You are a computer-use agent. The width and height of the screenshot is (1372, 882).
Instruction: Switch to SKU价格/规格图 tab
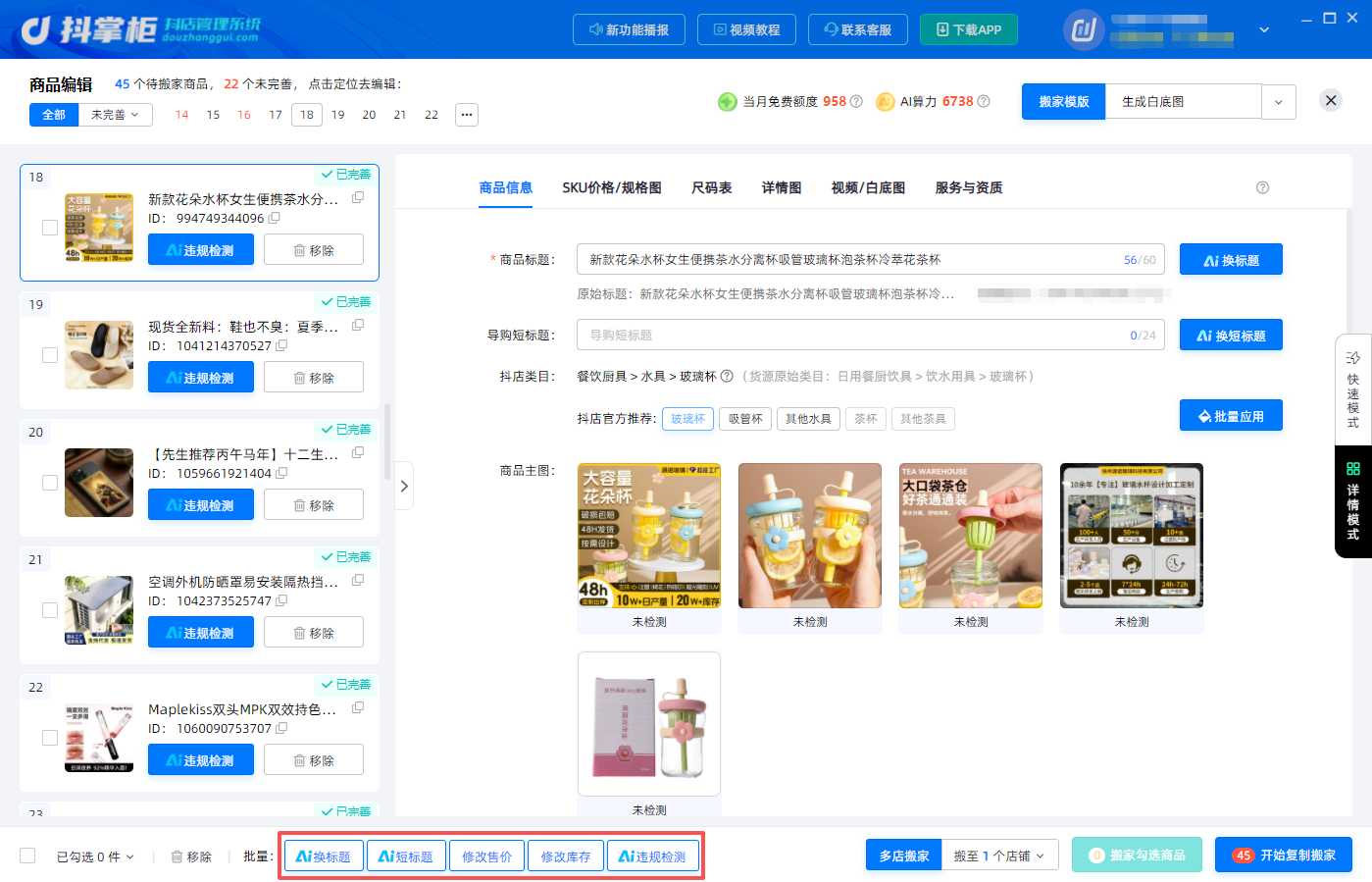pos(612,187)
